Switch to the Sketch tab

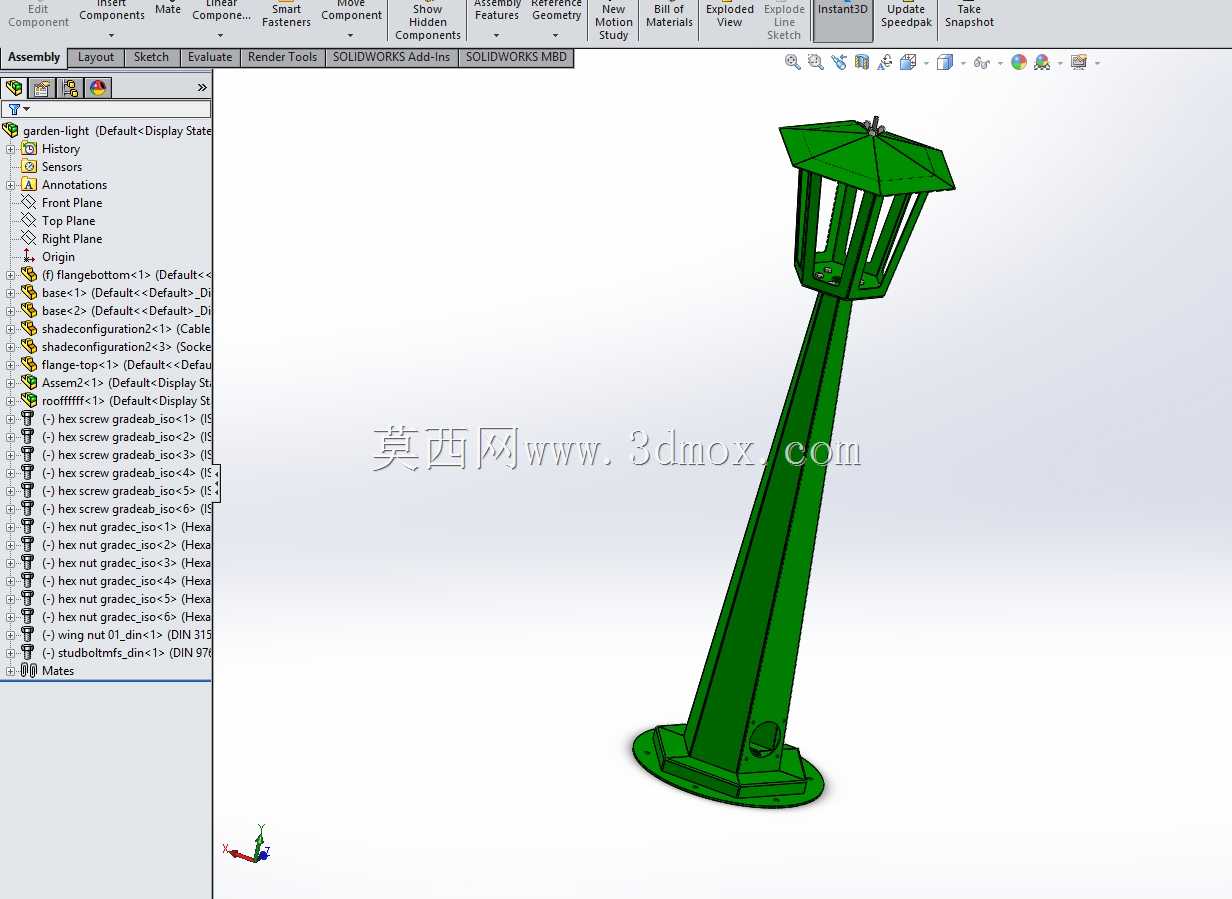[x=151, y=57]
